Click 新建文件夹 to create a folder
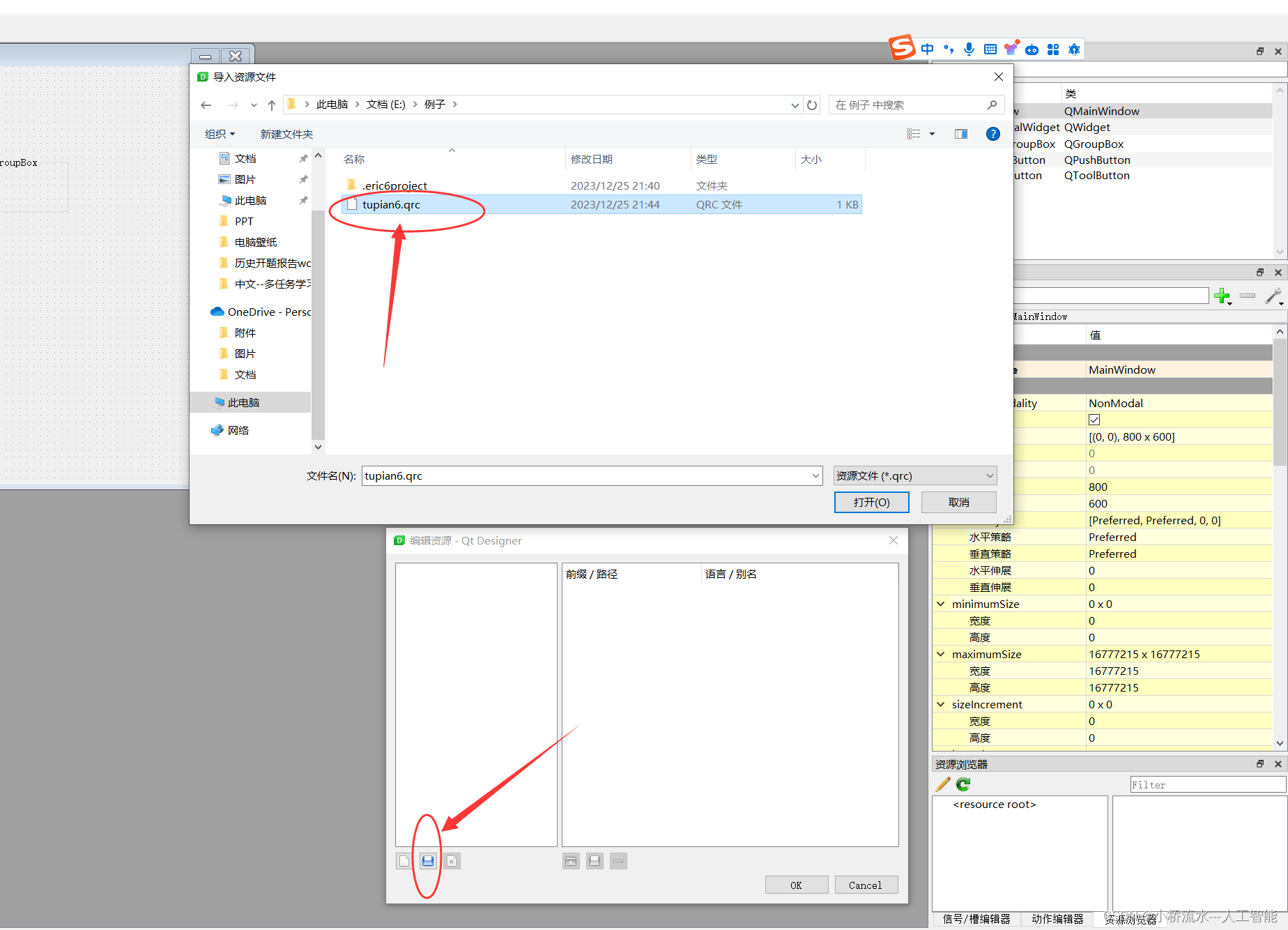 pyautogui.click(x=286, y=134)
